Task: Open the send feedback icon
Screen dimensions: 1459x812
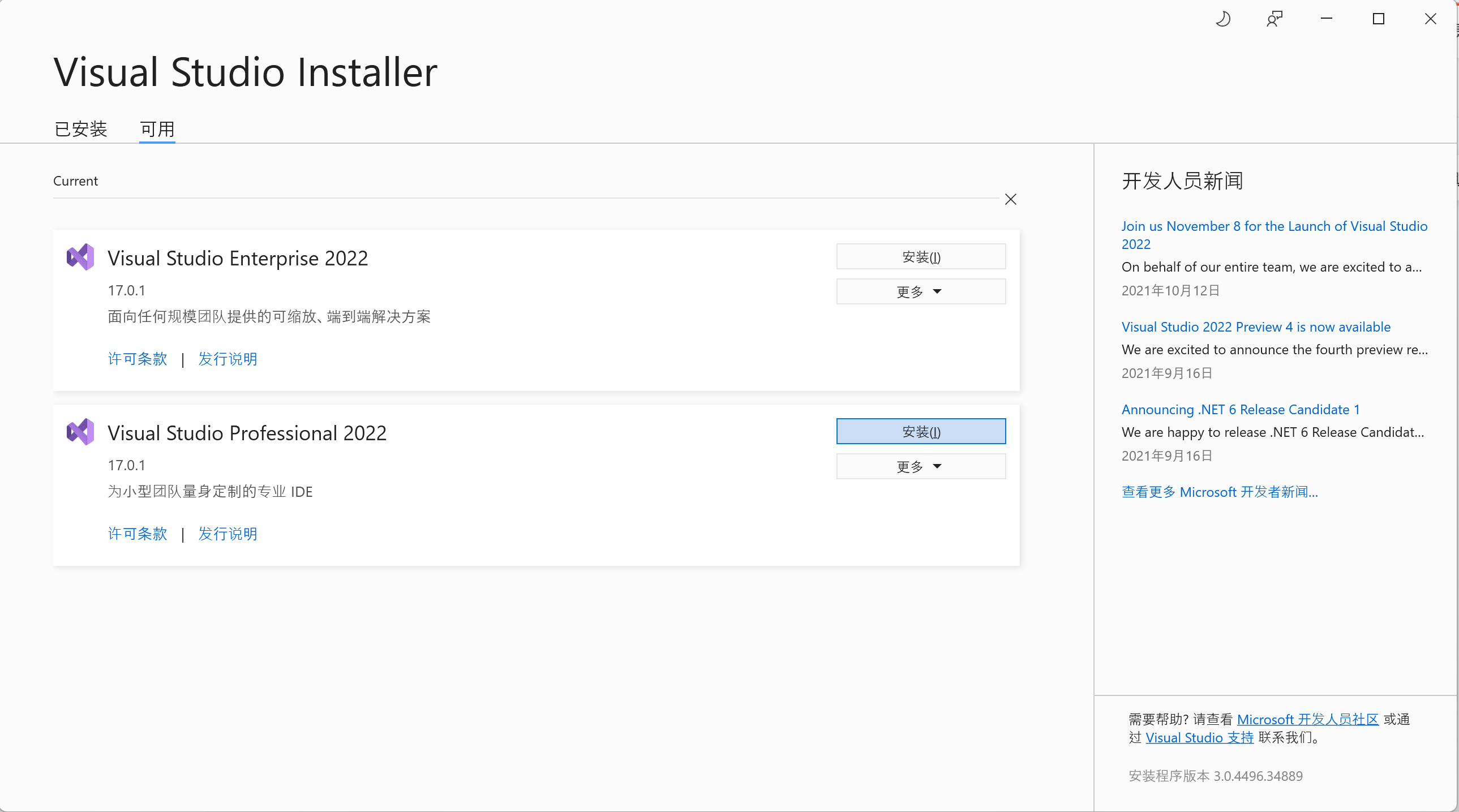Action: pos(1275,19)
